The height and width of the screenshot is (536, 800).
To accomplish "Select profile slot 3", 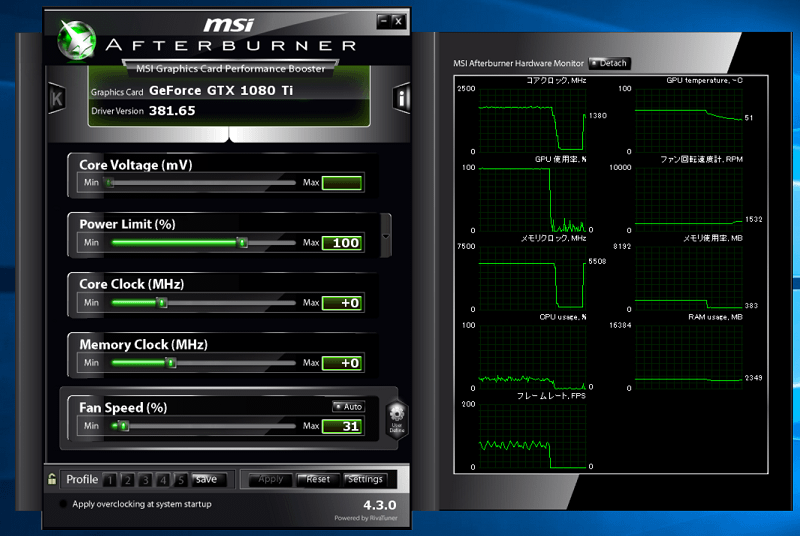I will (145, 480).
